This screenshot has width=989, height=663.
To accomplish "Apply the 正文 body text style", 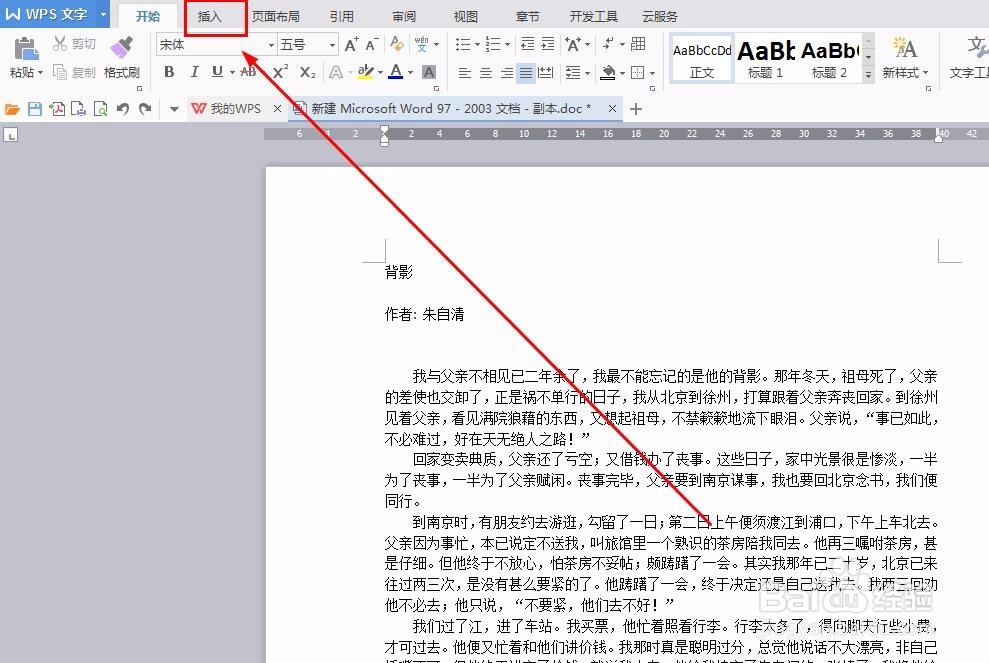I will (701, 59).
